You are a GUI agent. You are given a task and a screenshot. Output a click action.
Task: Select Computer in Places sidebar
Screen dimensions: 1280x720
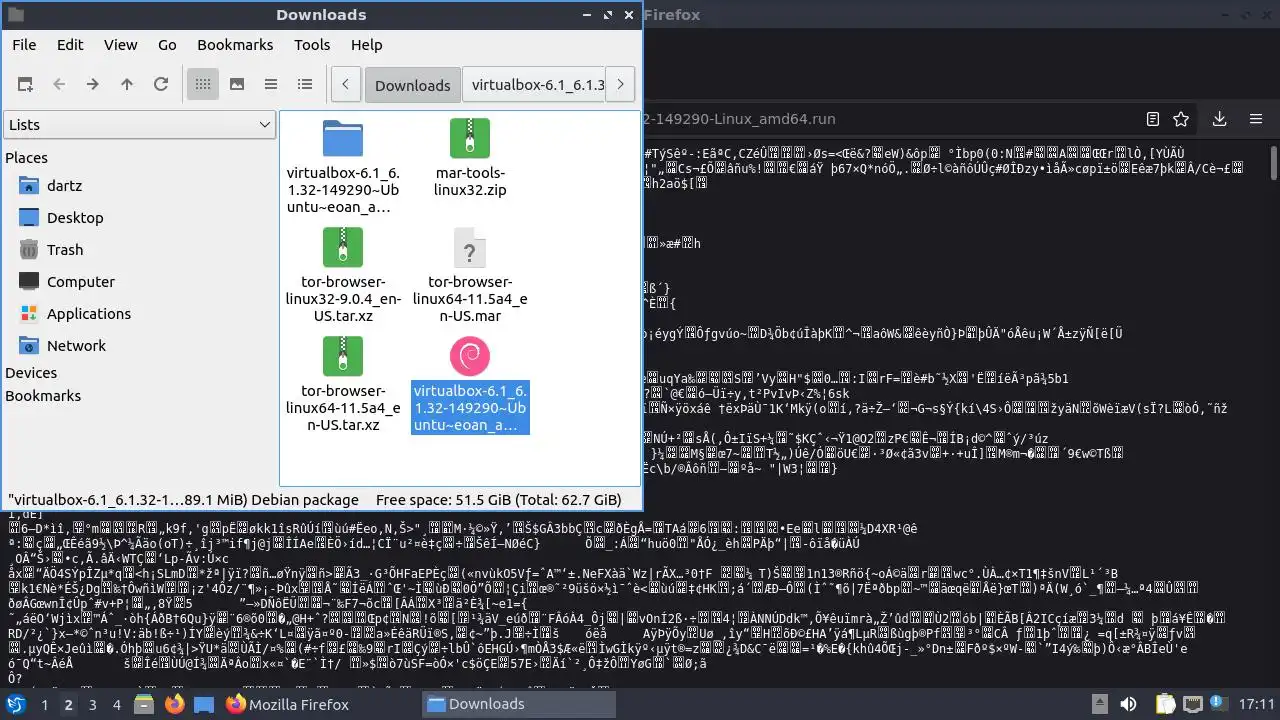point(80,282)
